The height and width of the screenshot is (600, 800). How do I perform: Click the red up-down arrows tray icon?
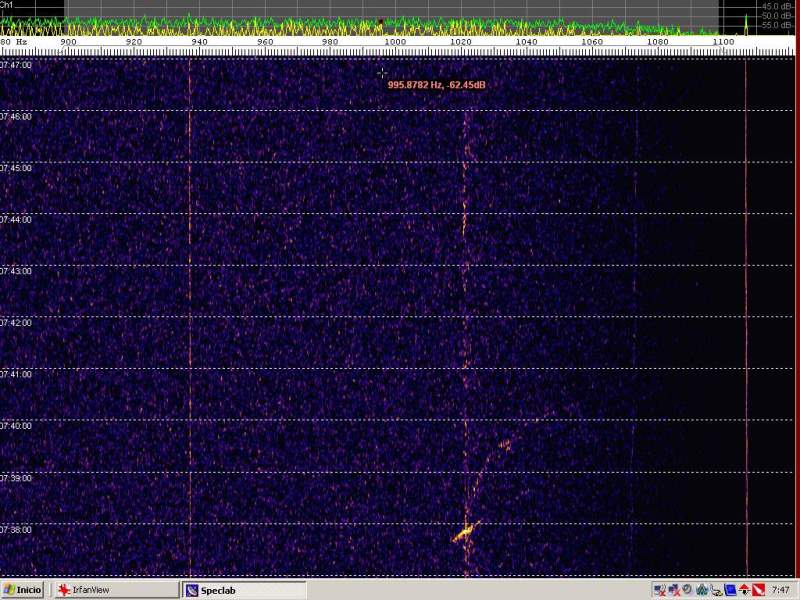(744, 590)
